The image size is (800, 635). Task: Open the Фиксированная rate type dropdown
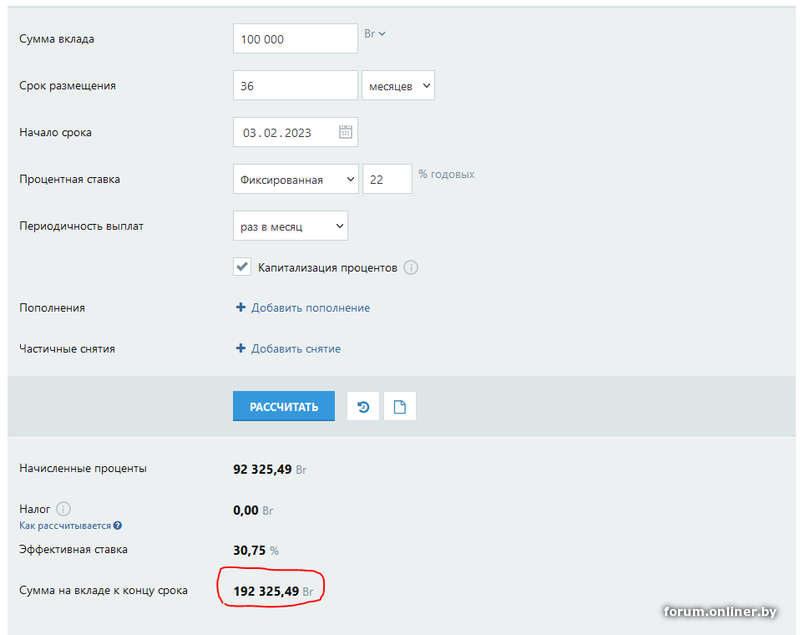296,179
